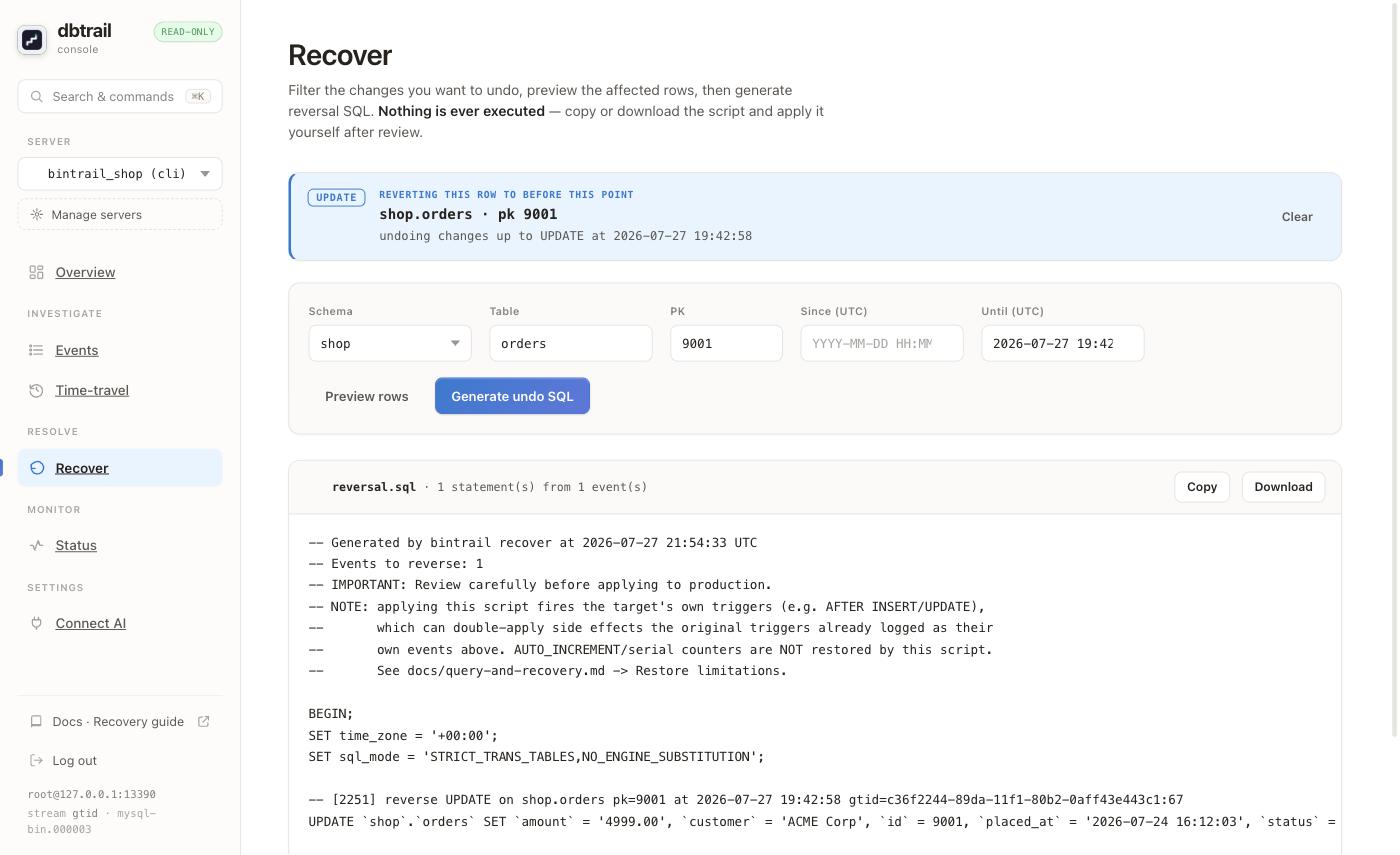Click the Until (UTC) date field

click(x=1063, y=343)
